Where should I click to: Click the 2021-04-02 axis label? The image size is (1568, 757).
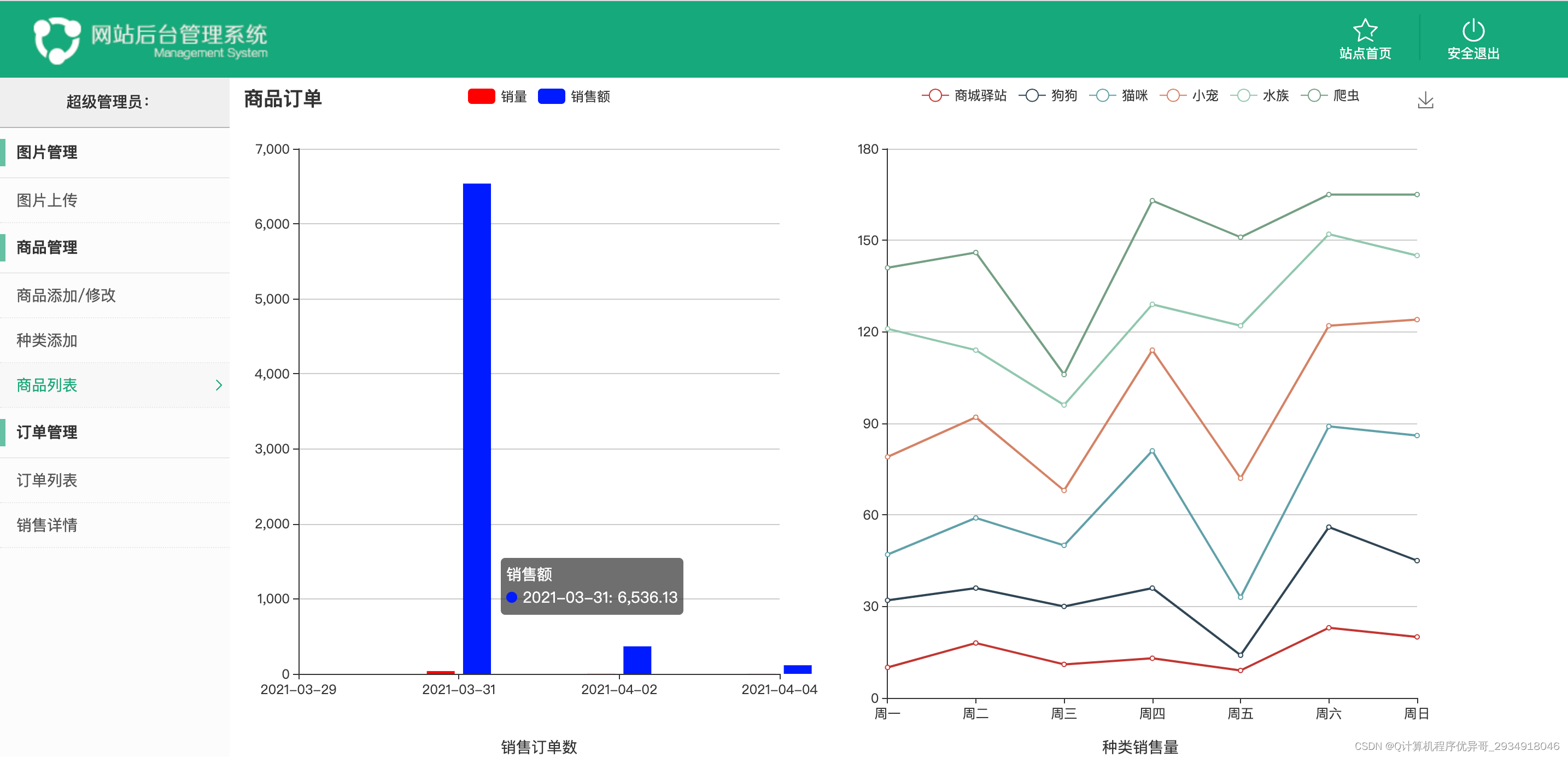[619, 689]
